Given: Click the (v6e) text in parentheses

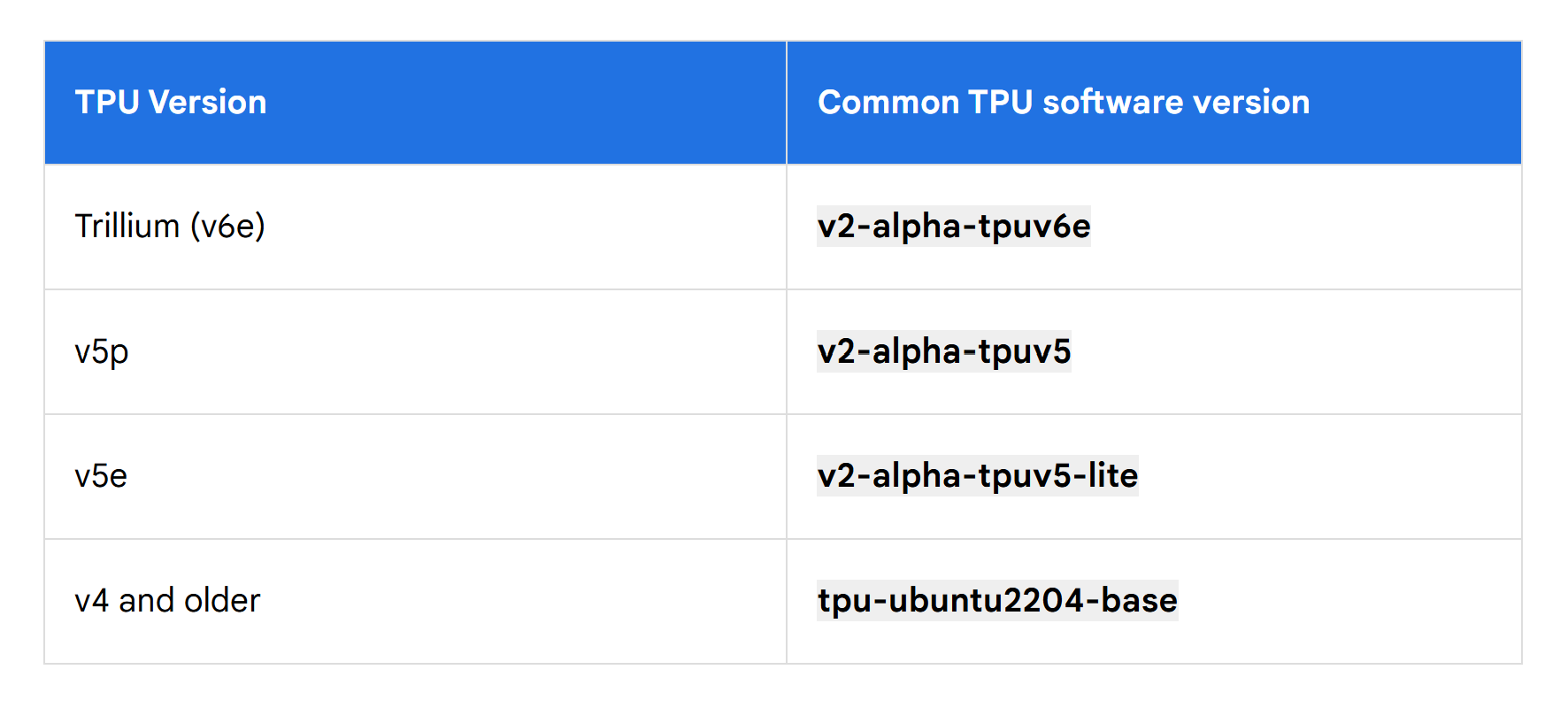Looking at the screenshot, I should (227, 227).
